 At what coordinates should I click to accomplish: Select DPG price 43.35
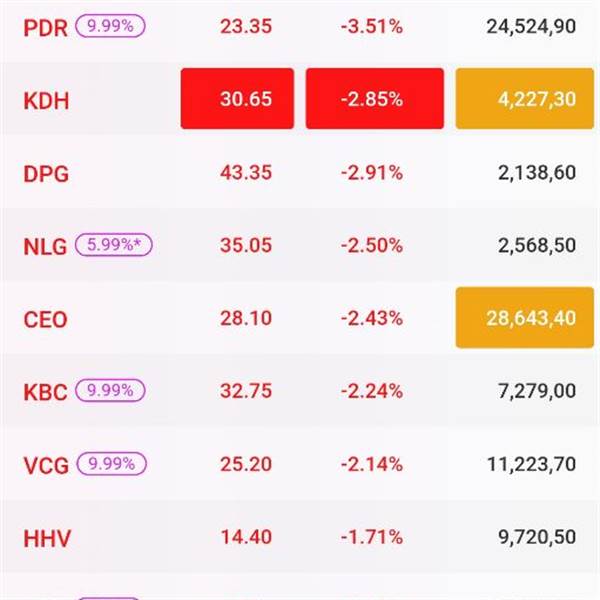coord(246,173)
